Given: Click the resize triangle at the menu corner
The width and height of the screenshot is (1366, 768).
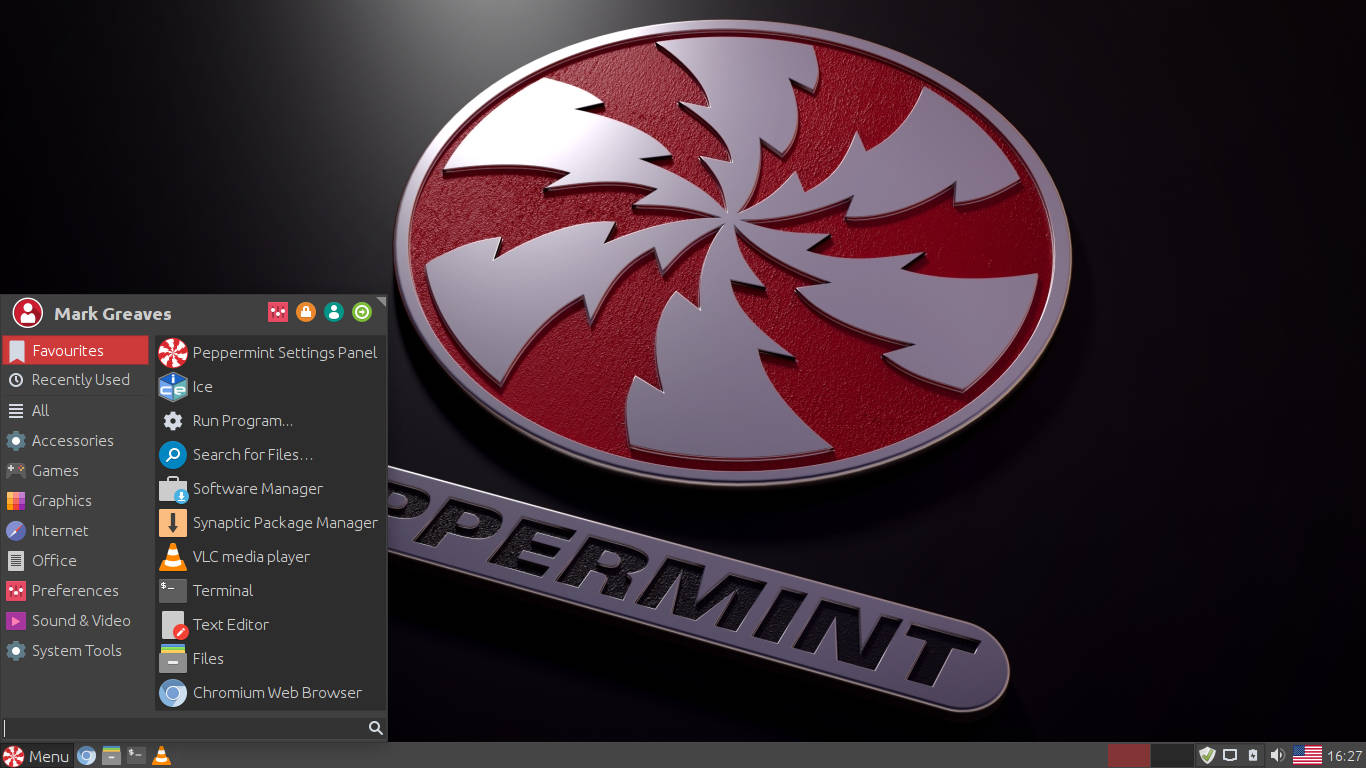Looking at the screenshot, I should pyautogui.click(x=381, y=300).
